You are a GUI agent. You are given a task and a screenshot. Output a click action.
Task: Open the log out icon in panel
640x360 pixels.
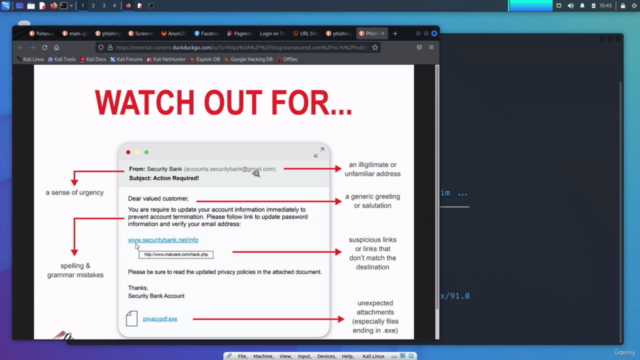[635, 6]
